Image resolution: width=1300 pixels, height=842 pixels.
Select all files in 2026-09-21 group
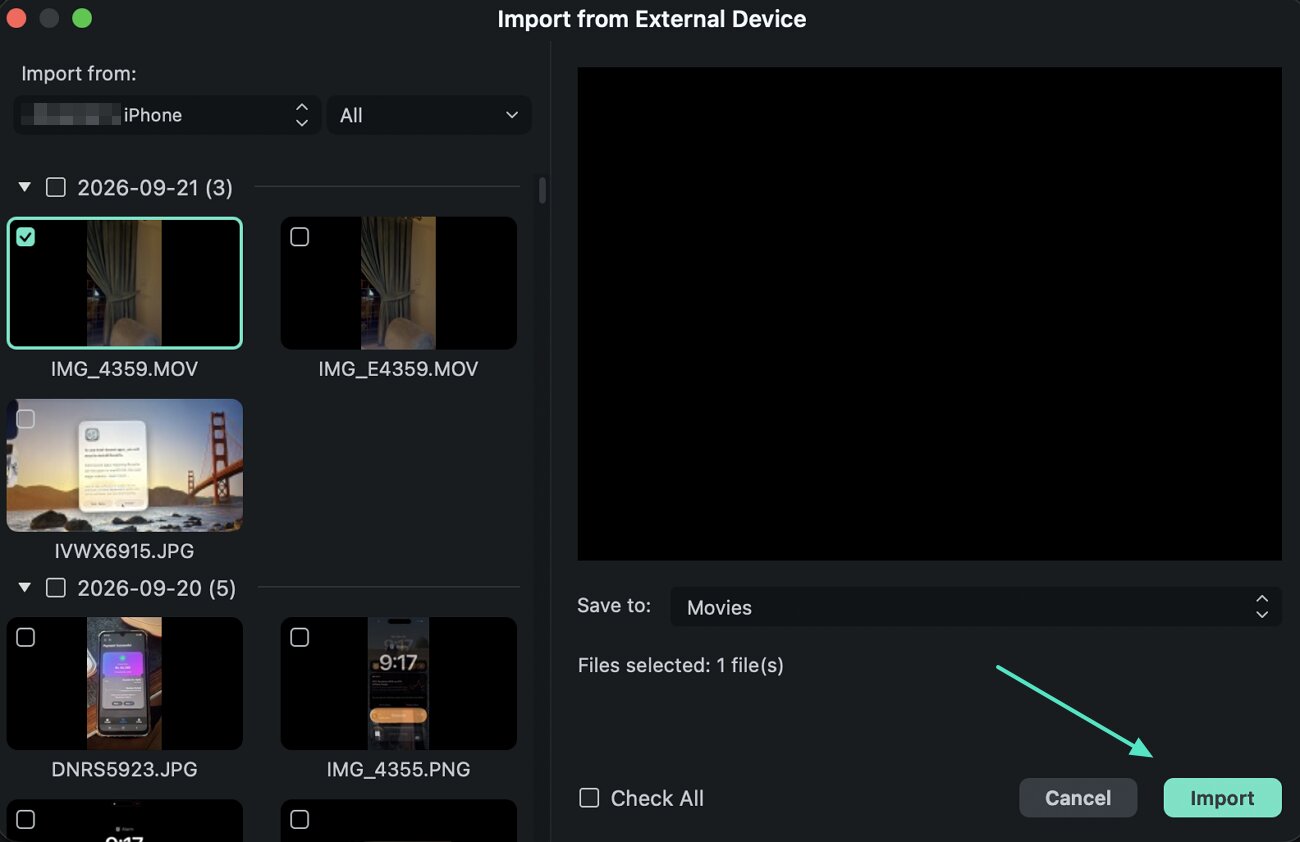click(56, 187)
